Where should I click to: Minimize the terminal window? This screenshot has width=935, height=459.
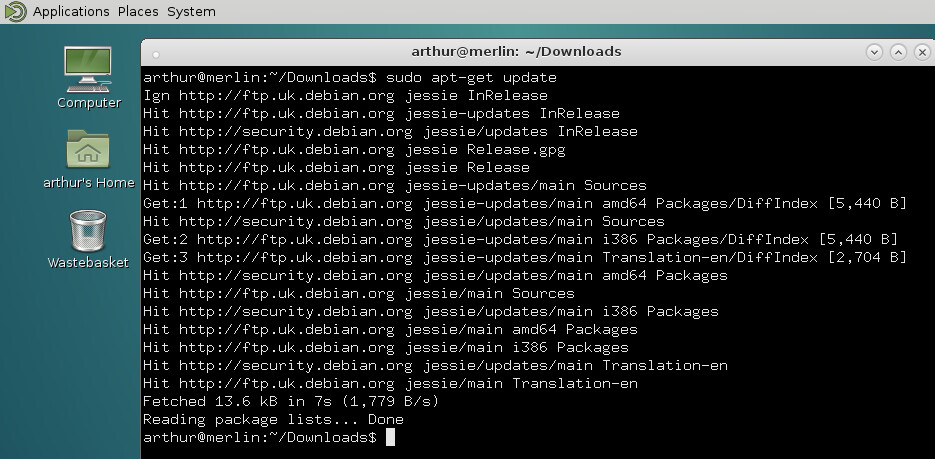pos(874,52)
